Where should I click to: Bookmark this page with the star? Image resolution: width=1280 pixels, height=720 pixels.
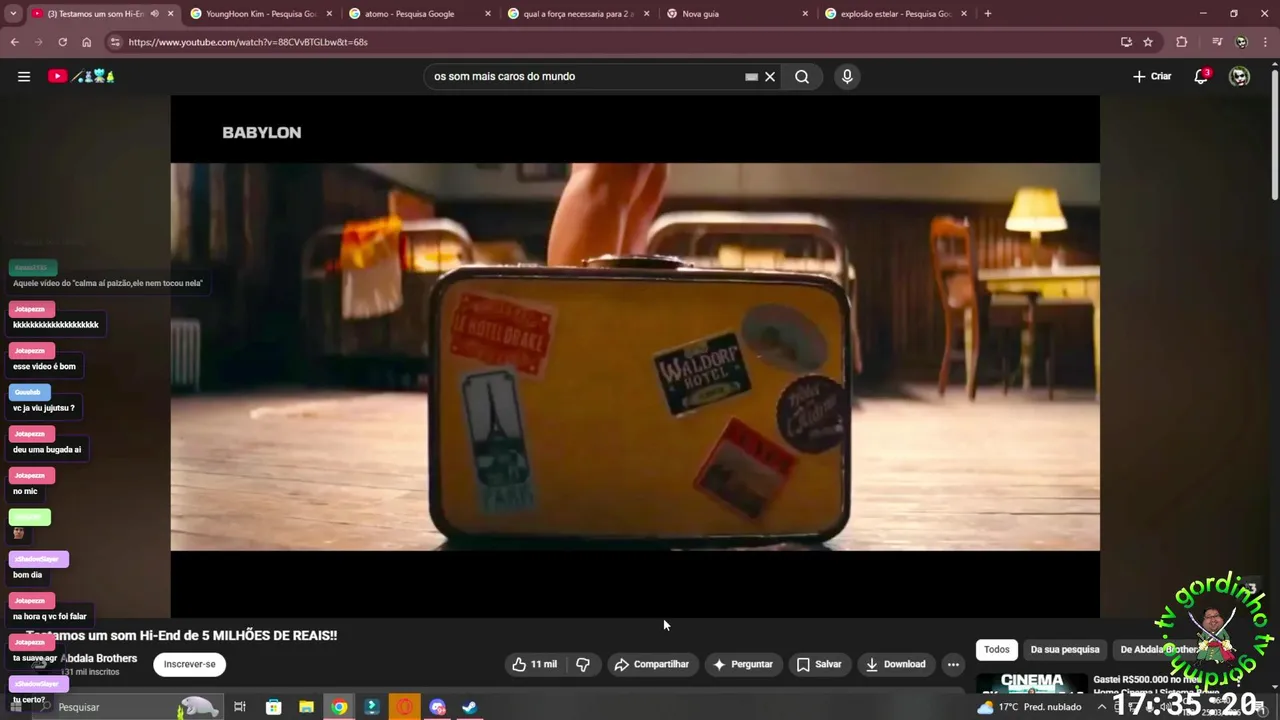coord(1148,42)
